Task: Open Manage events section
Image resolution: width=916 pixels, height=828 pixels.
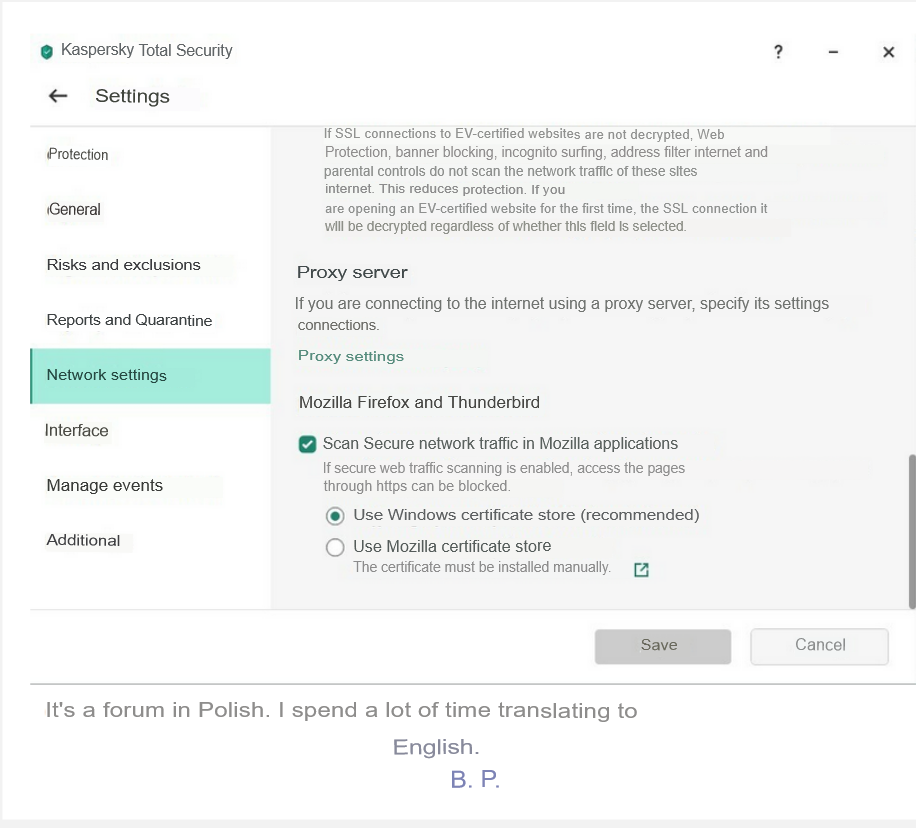Action: 104,486
